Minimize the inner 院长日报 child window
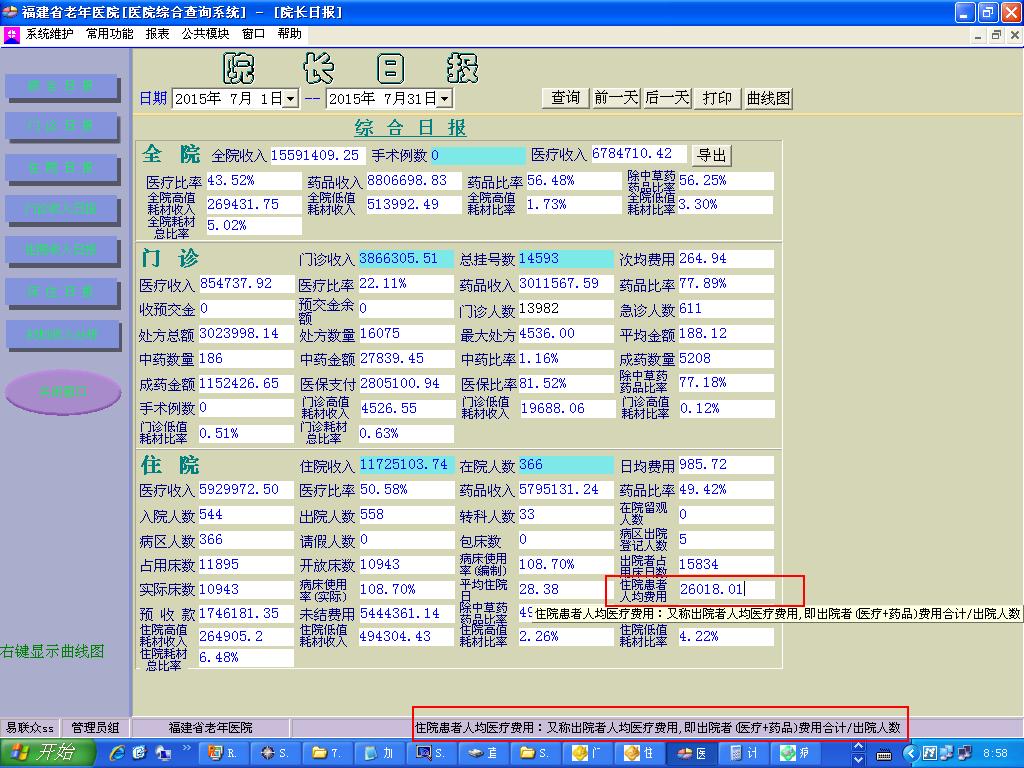Image resolution: width=1024 pixels, height=768 pixels. 978,35
